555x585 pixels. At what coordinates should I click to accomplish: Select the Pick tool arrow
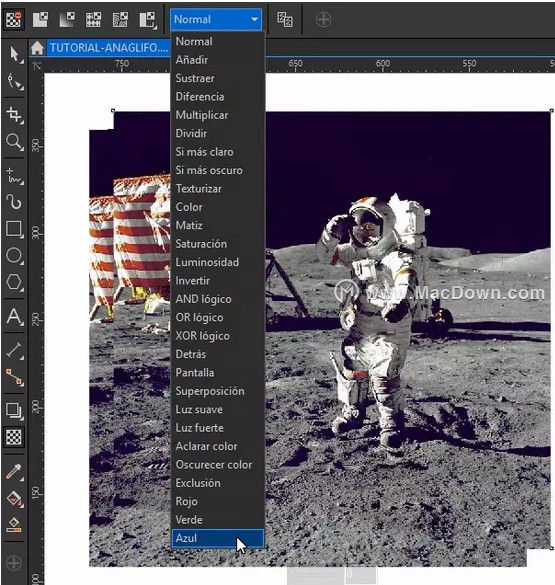point(14,55)
